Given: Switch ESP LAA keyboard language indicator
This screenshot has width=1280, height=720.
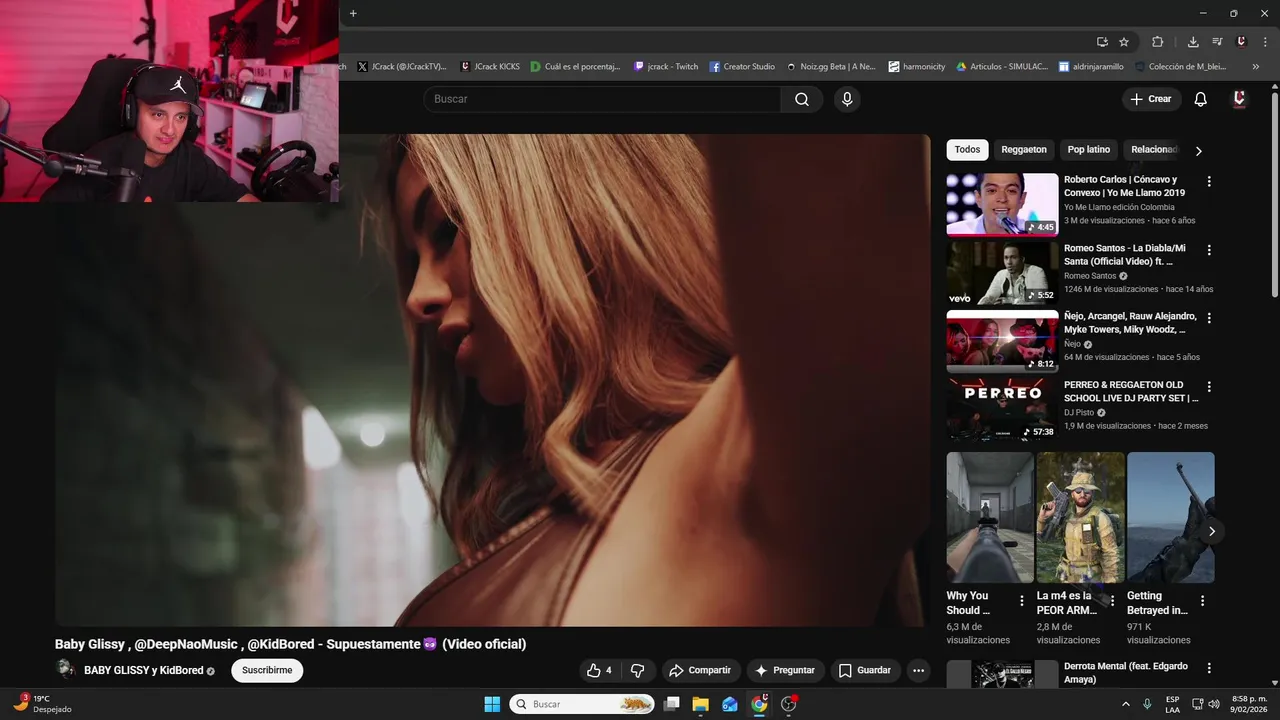Looking at the screenshot, I should click(1172, 704).
